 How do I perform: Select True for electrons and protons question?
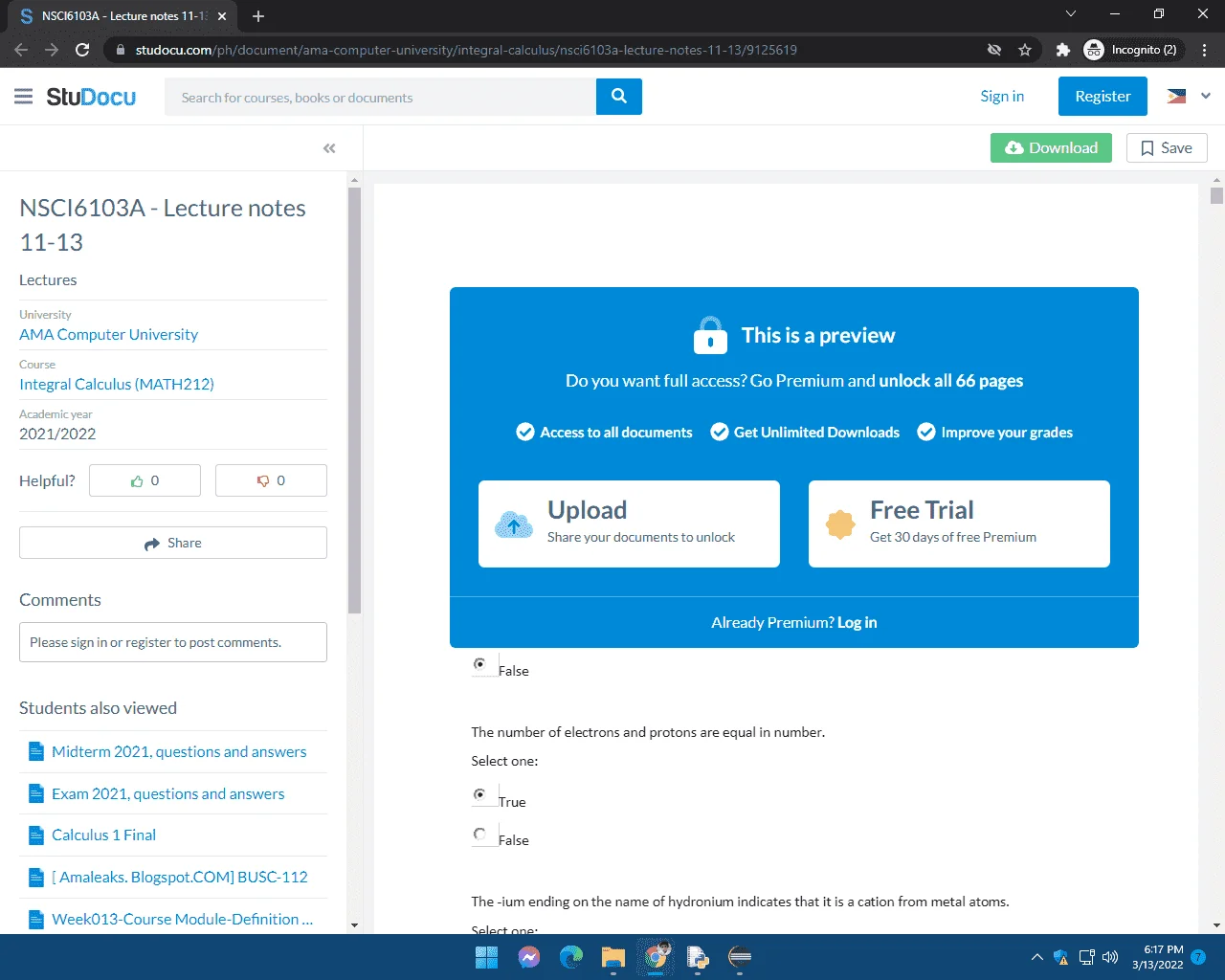[x=480, y=795]
